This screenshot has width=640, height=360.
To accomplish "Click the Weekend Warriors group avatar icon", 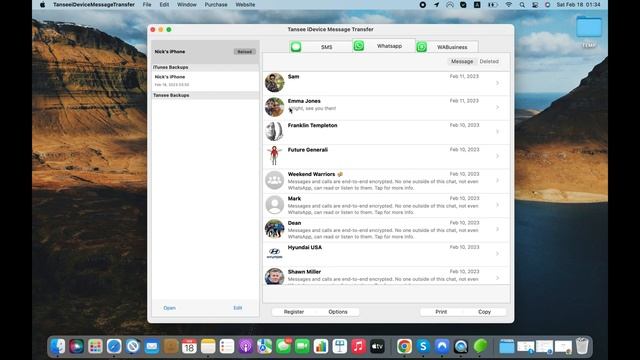I will (x=274, y=180).
